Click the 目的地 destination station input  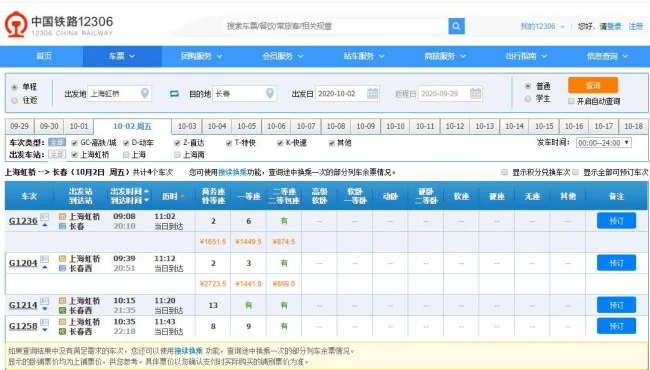tap(244, 93)
